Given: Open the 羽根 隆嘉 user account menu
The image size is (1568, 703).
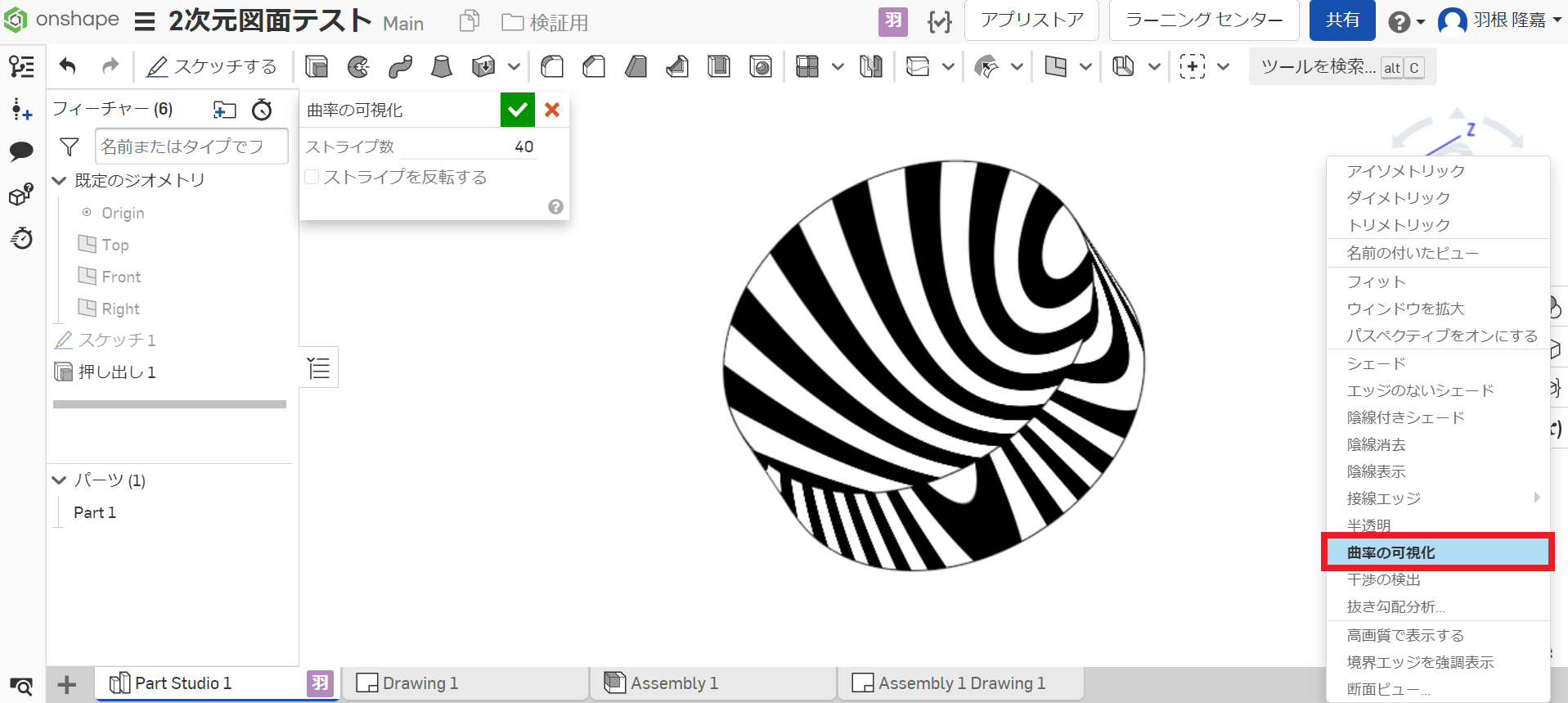Looking at the screenshot, I should point(1500,20).
